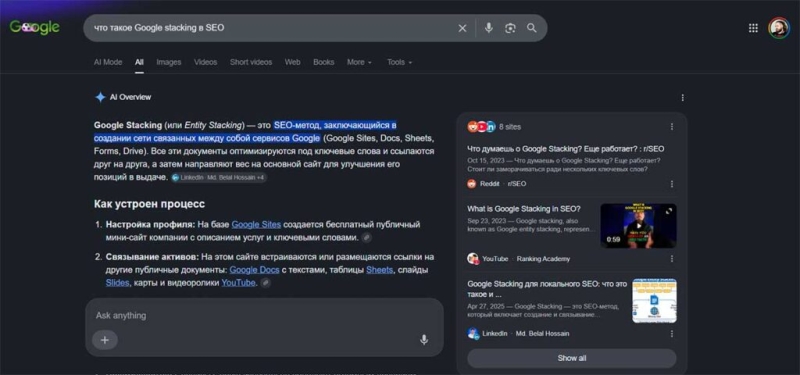Click LinkedIn Md. Belal Hossain +4 source chip
The image size is (800, 375).
[219, 178]
